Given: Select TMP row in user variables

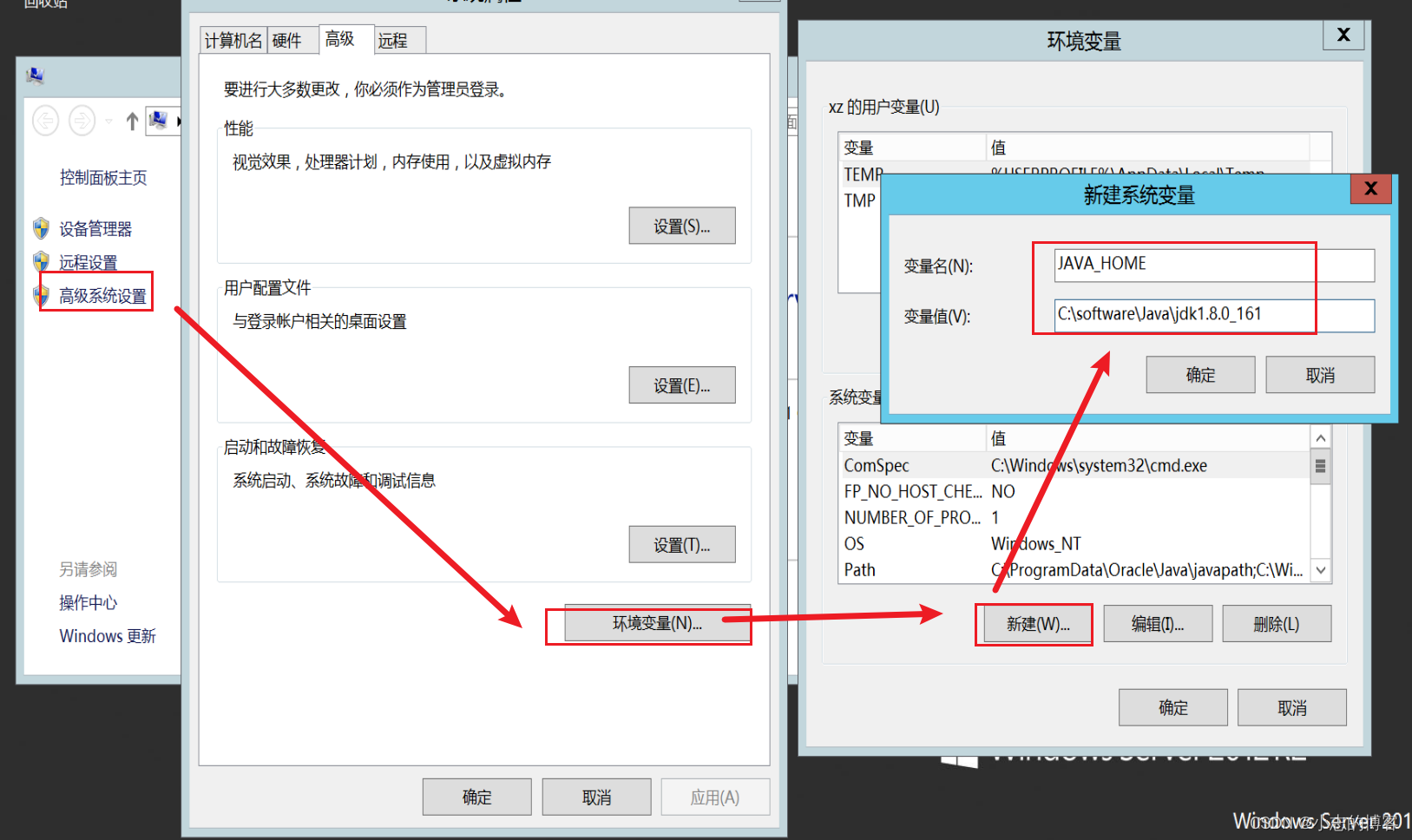Looking at the screenshot, I should pyautogui.click(x=860, y=200).
